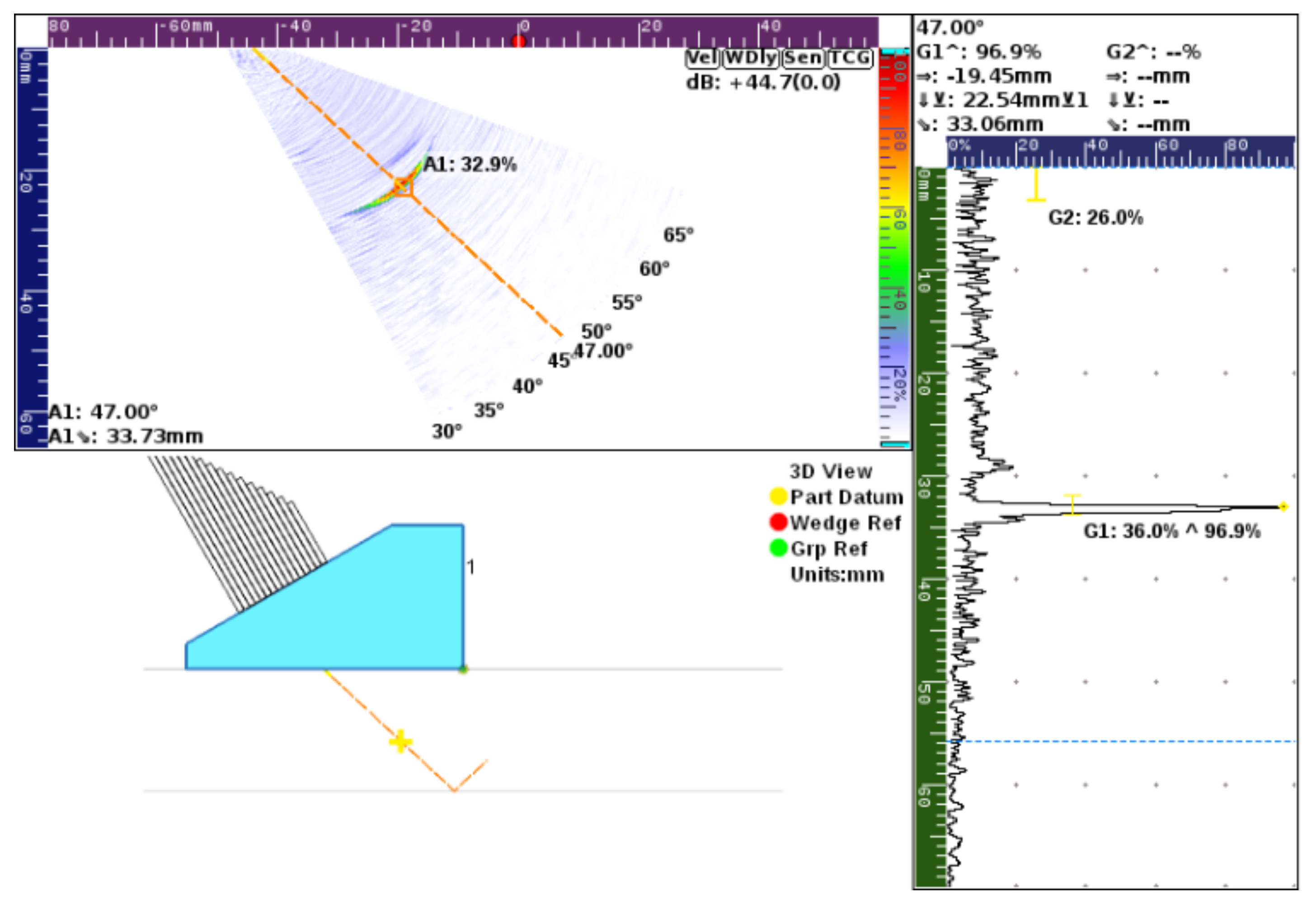Viewport: 1316px width, 907px height.
Task: Click the yellow cross marker in 3D view
Action: coord(401,741)
